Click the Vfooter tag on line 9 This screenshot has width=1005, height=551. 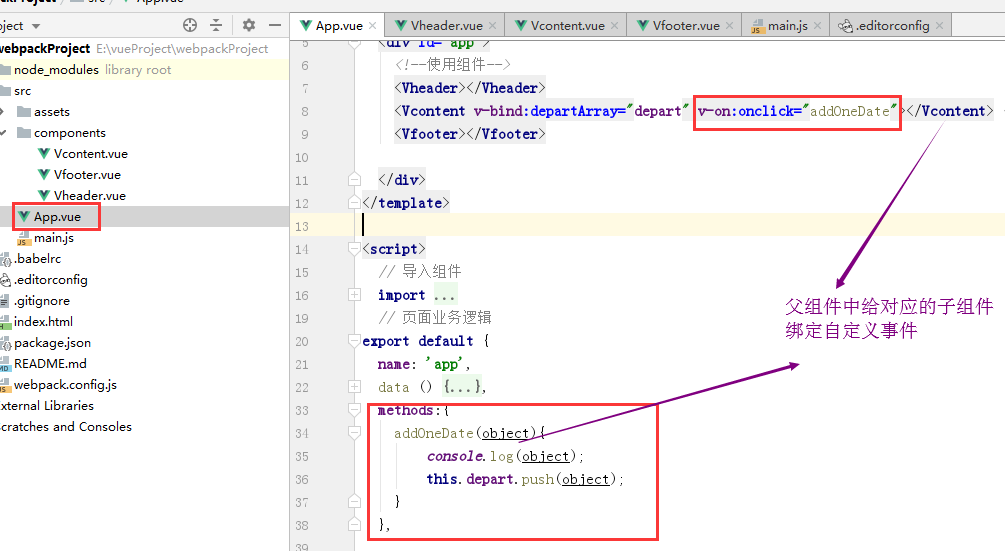[470, 134]
